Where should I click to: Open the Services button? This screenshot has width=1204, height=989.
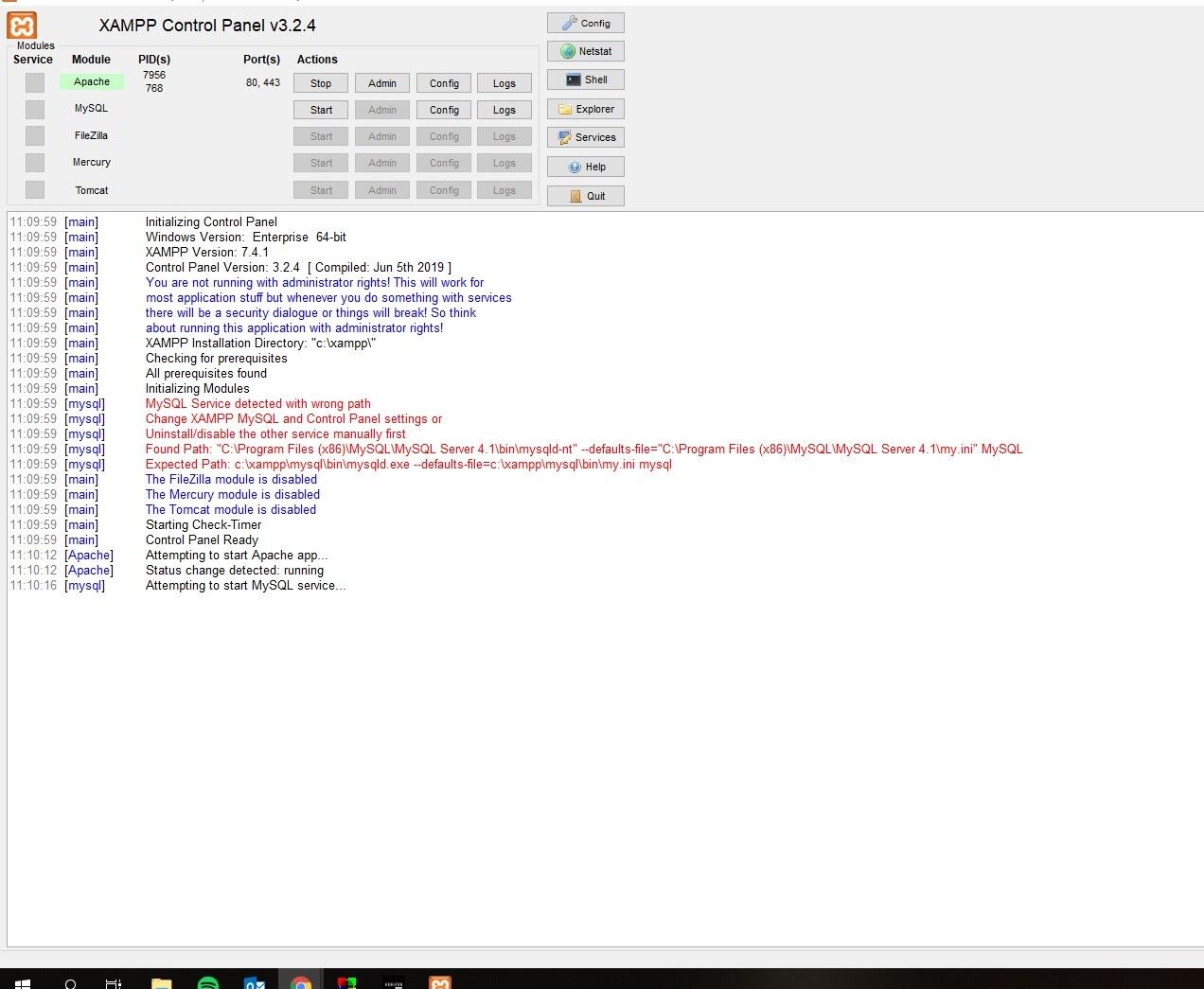586,137
